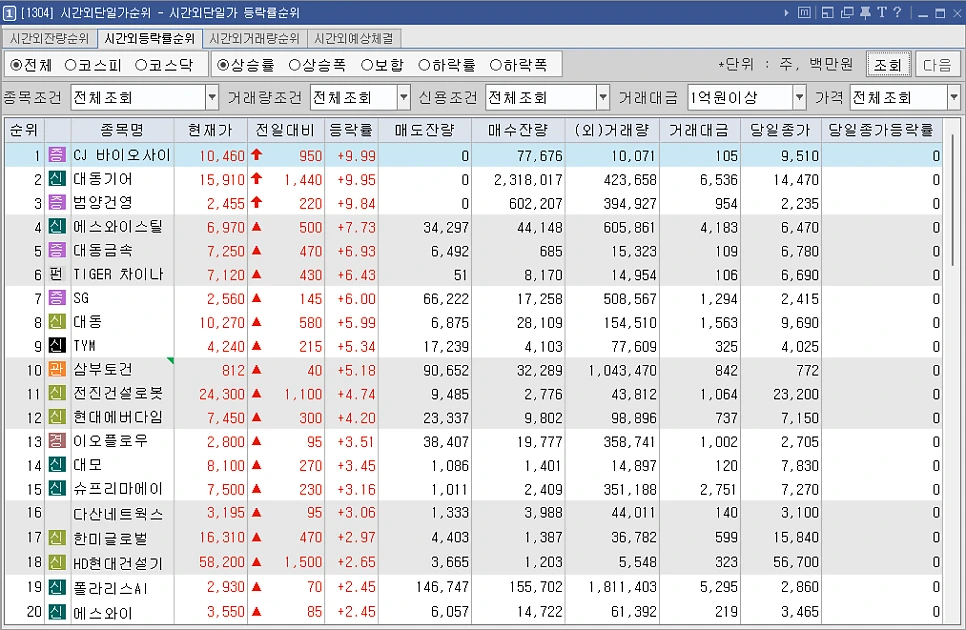
Task: Open the 가격 dropdown
Action: click(954, 97)
